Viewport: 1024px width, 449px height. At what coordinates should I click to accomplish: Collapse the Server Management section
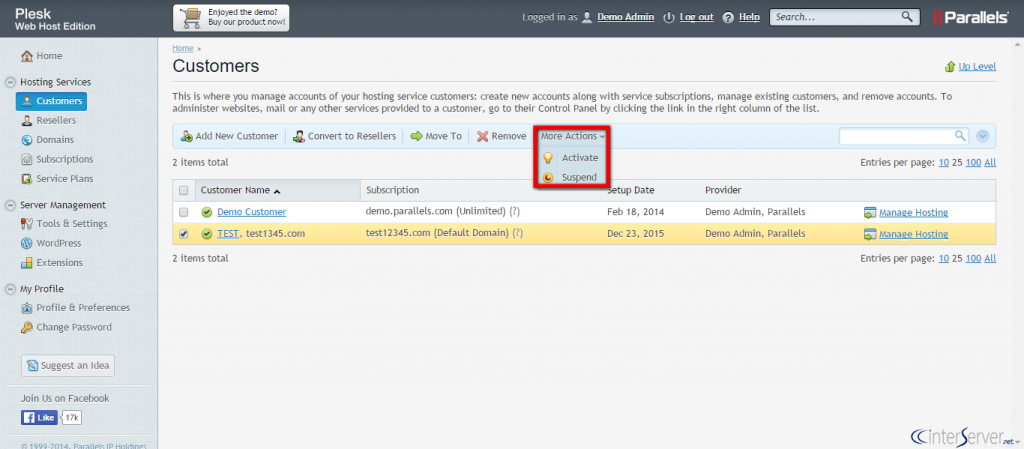pos(10,205)
